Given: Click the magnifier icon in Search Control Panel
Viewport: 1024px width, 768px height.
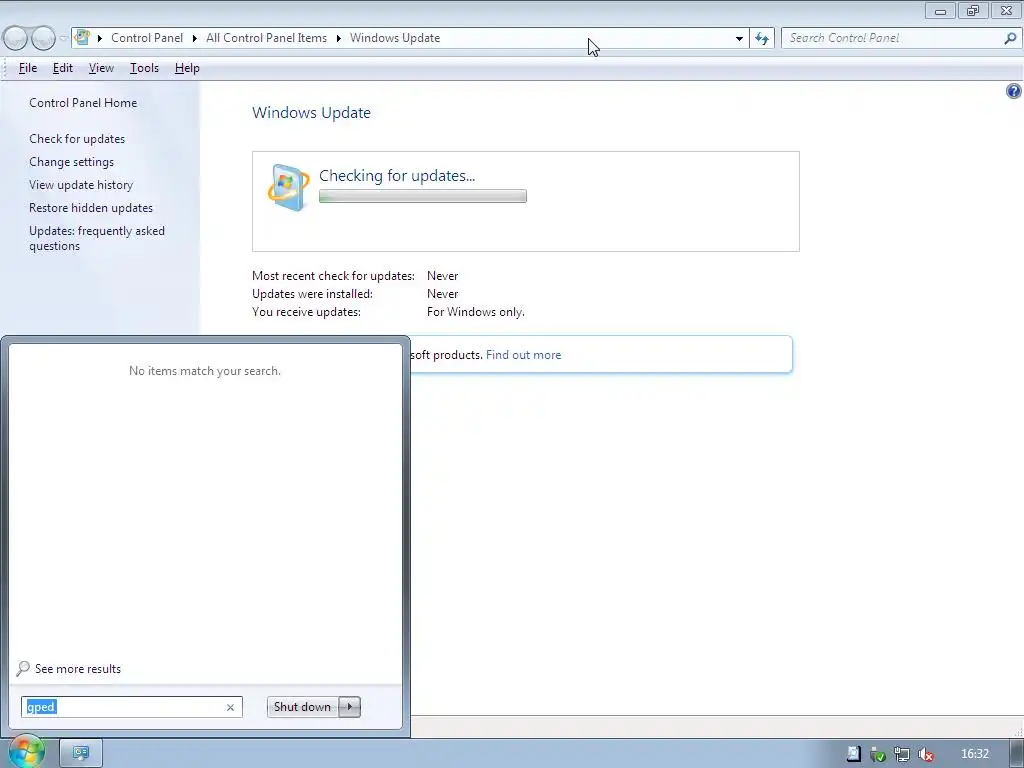Looking at the screenshot, I should tap(1010, 39).
